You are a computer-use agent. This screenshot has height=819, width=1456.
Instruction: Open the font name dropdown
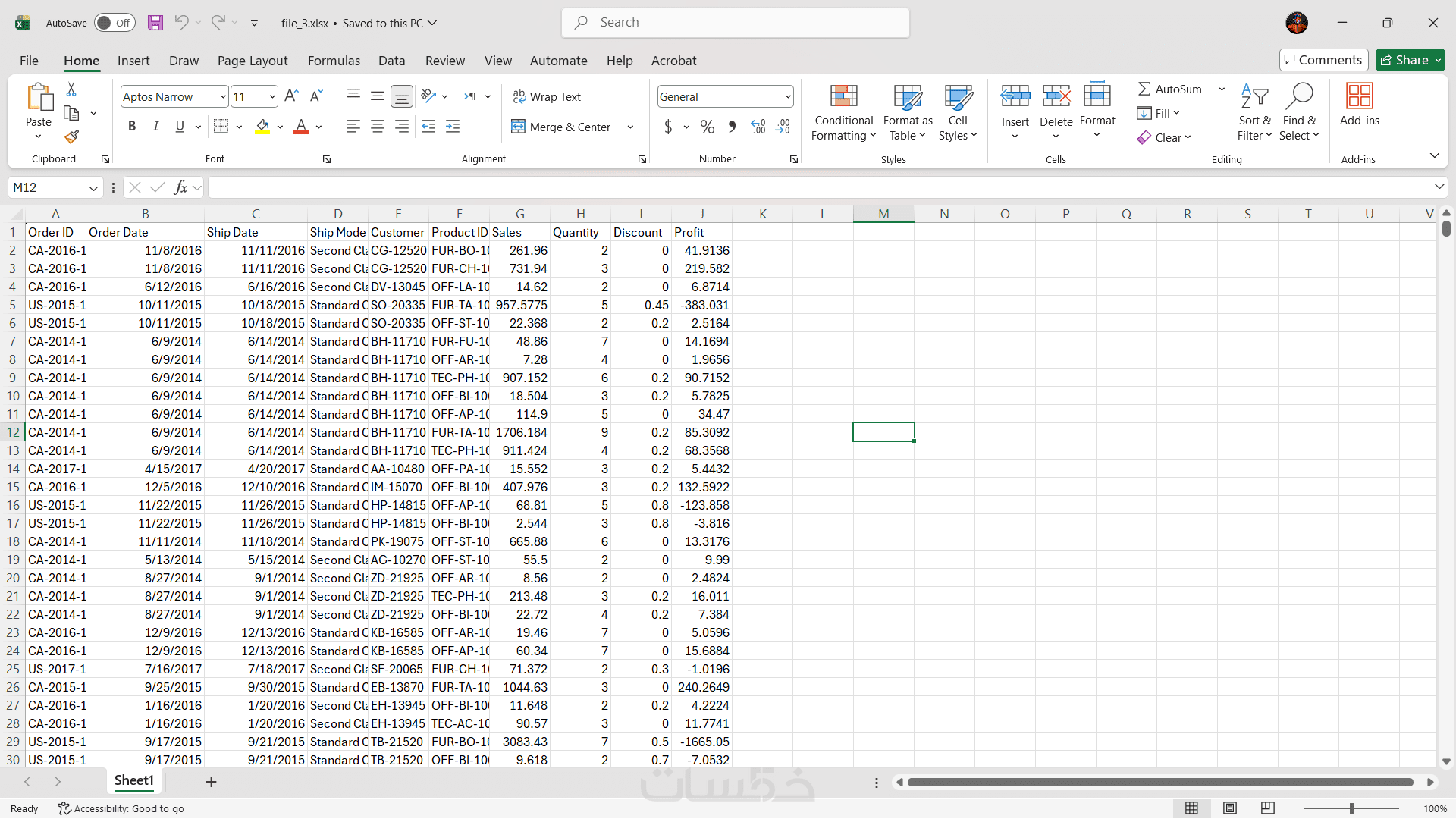(222, 96)
